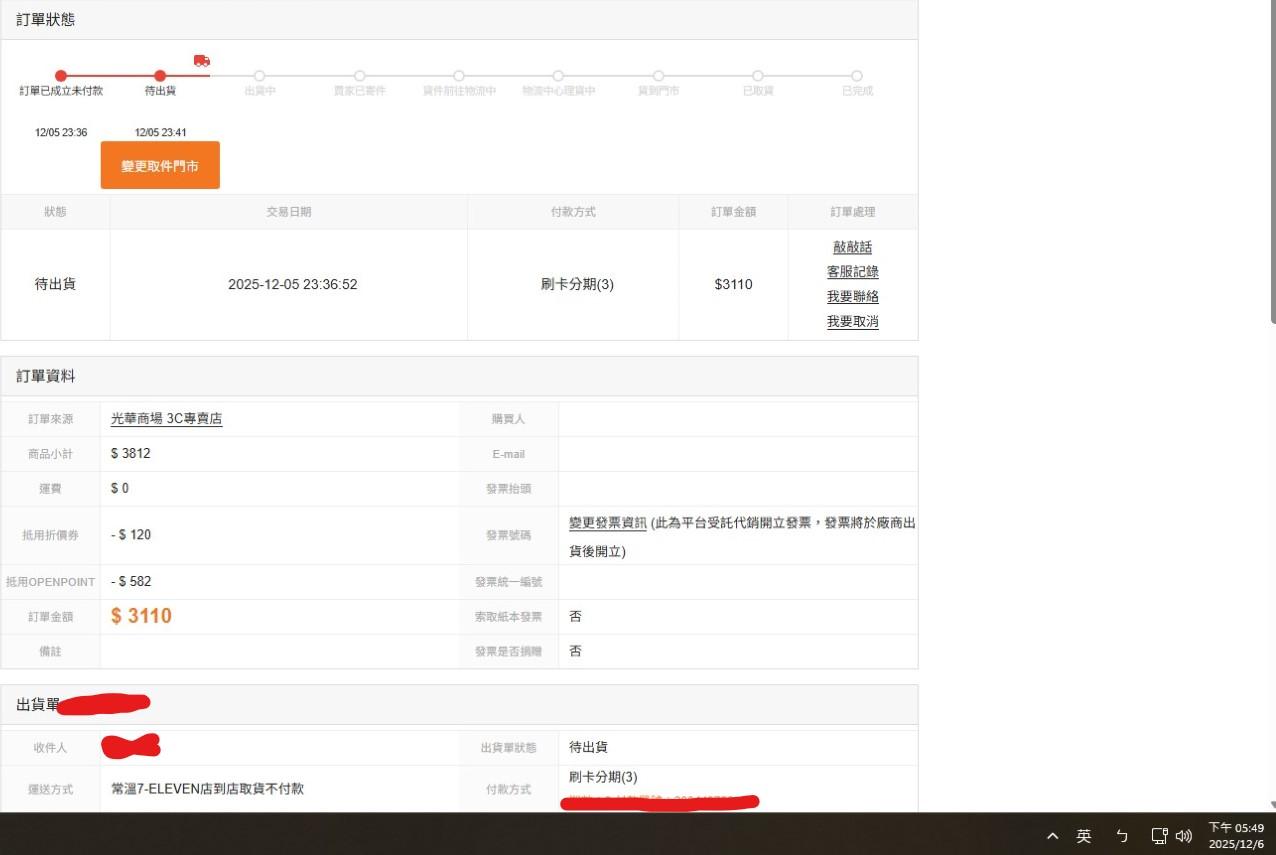Select 我要取消 to cancel the order

(852, 322)
